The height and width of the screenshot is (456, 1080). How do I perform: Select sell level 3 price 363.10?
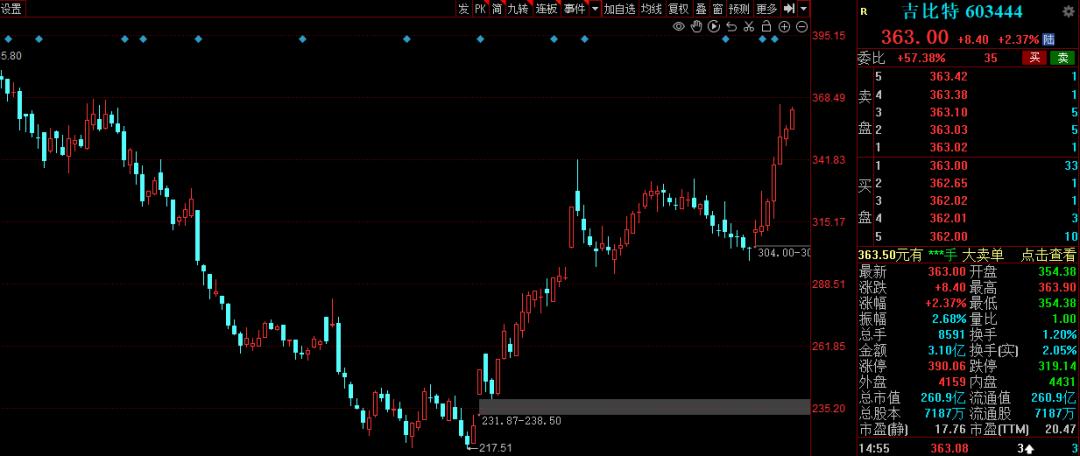[x=948, y=112]
